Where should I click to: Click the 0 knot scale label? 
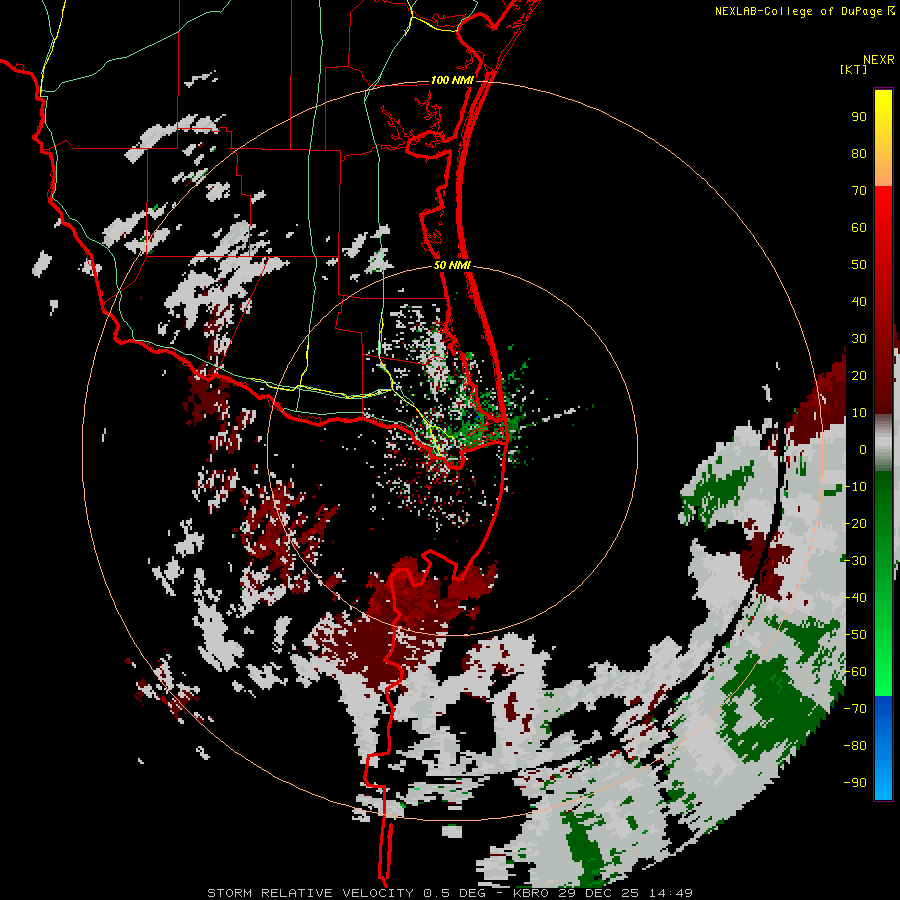point(863,450)
